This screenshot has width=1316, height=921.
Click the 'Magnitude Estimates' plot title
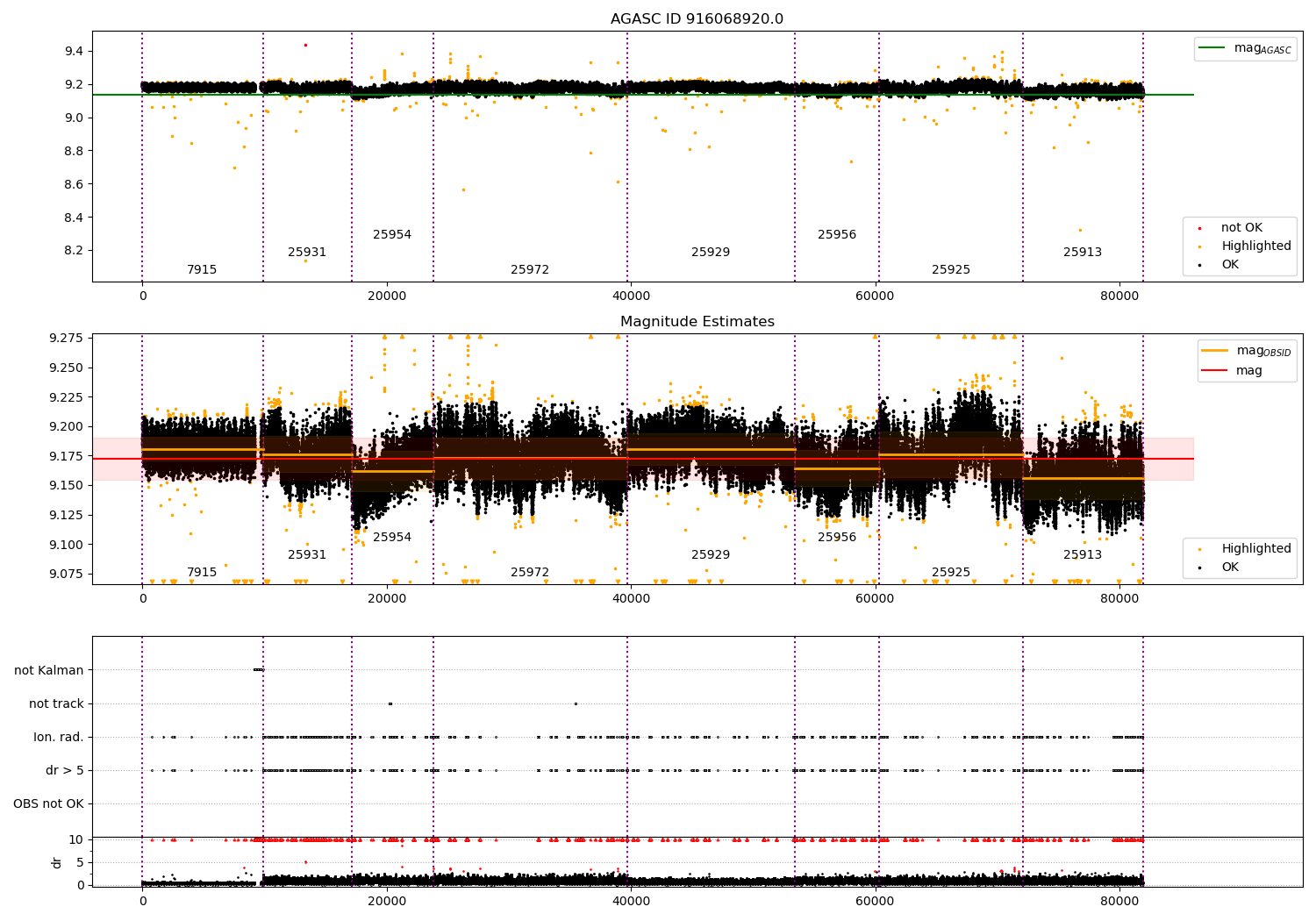(x=697, y=322)
